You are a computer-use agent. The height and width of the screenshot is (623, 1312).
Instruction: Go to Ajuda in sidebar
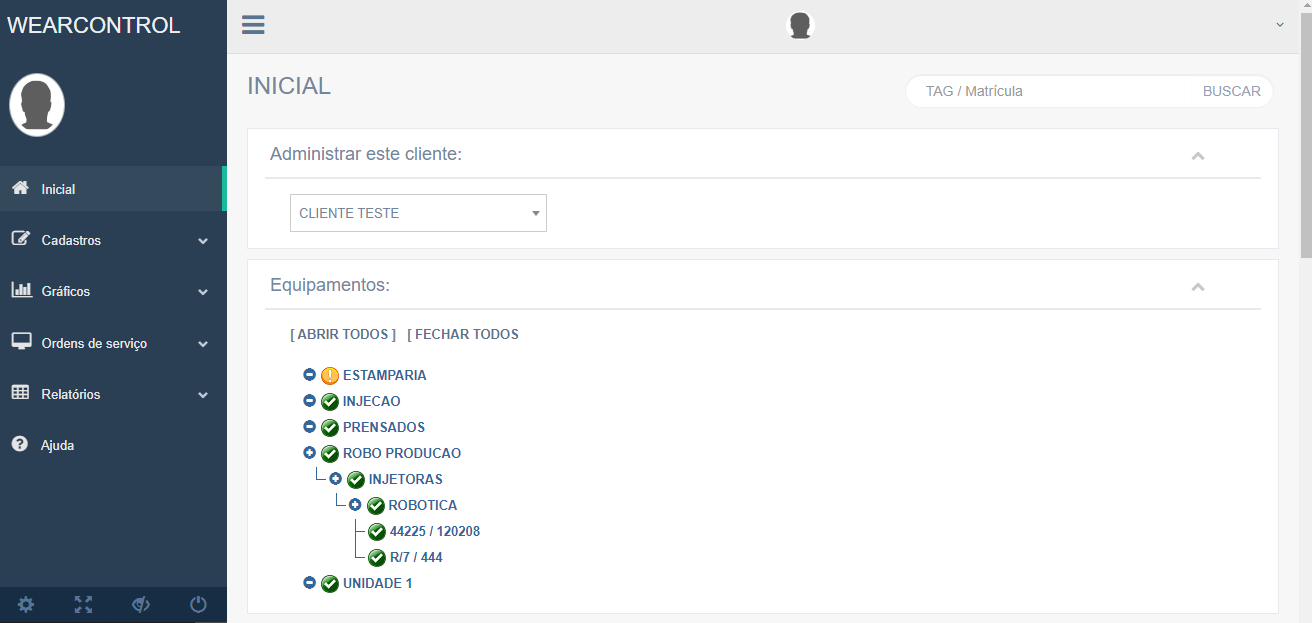point(57,445)
